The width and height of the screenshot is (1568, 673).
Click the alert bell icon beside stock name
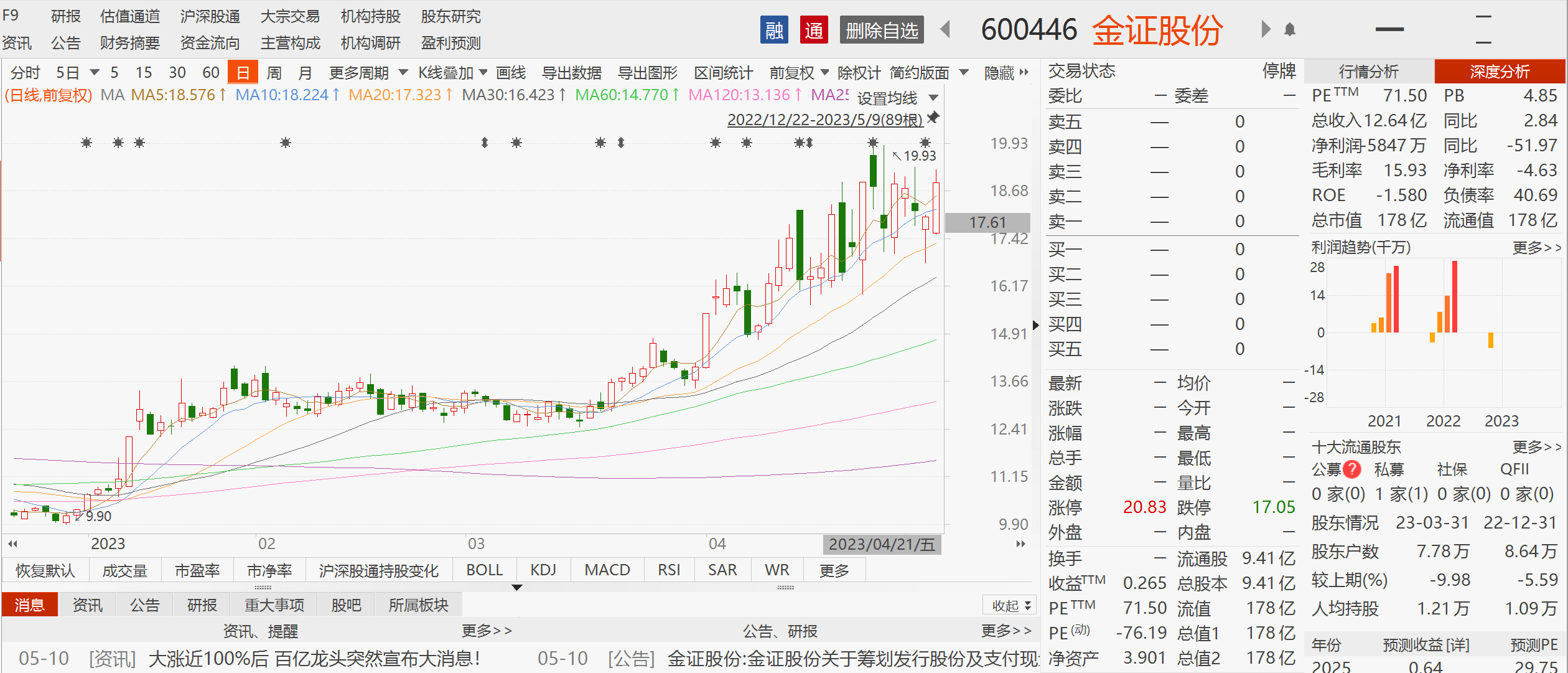(1290, 29)
